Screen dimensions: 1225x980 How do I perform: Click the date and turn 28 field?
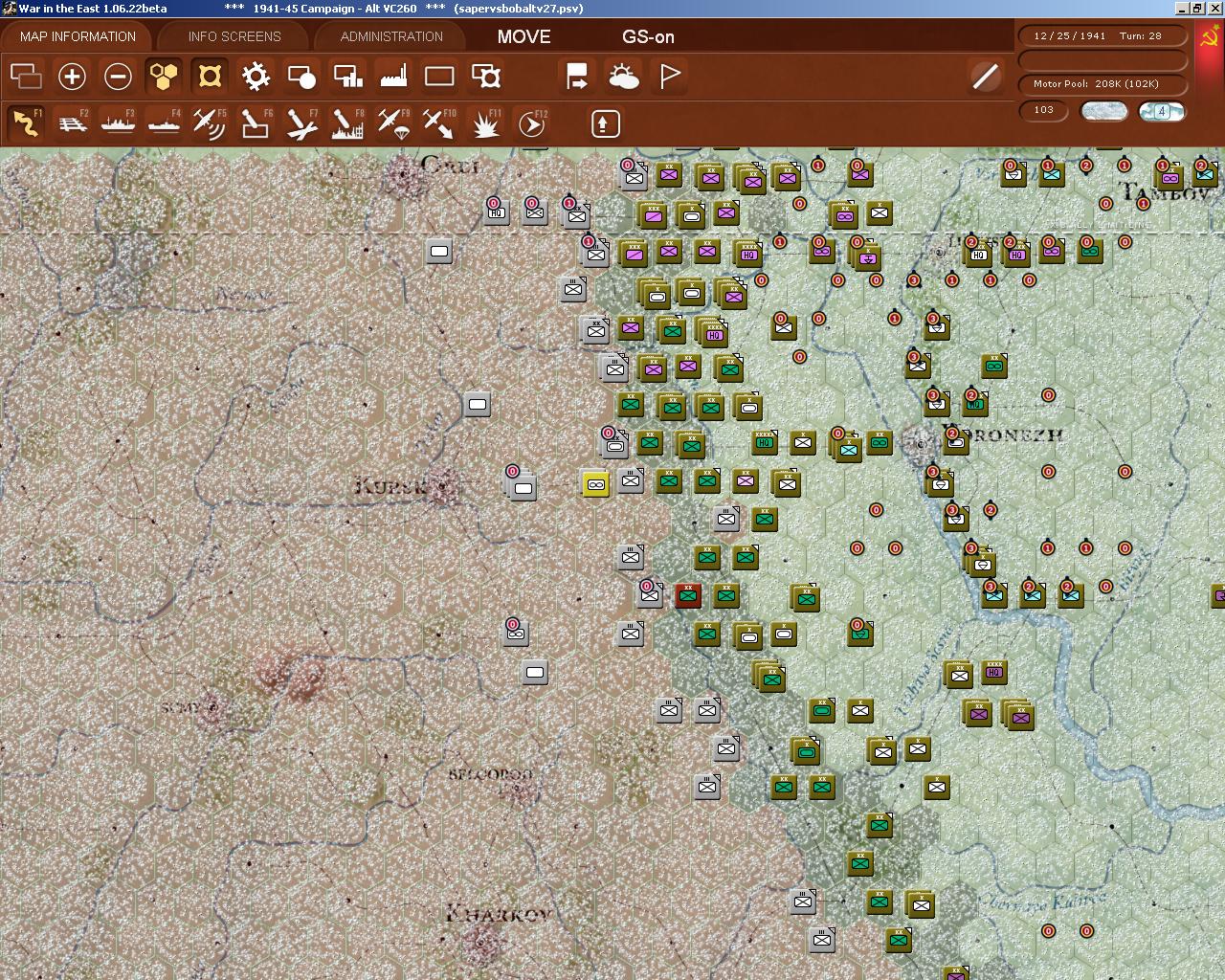pos(1103,35)
